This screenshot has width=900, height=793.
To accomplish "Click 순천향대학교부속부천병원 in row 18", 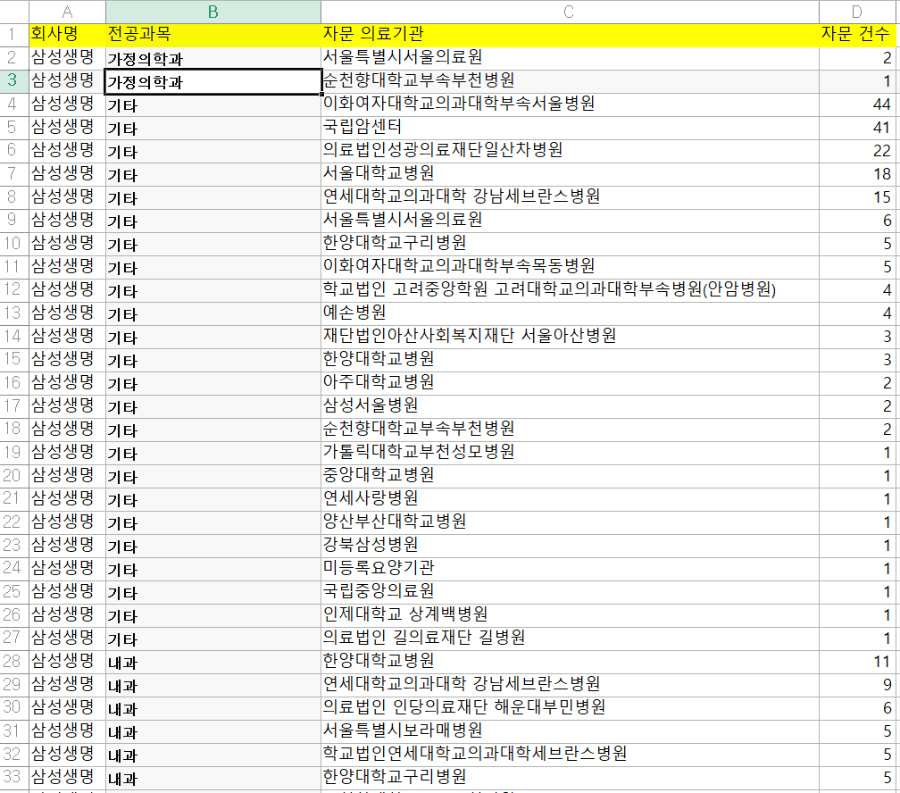I will [x=569, y=429].
